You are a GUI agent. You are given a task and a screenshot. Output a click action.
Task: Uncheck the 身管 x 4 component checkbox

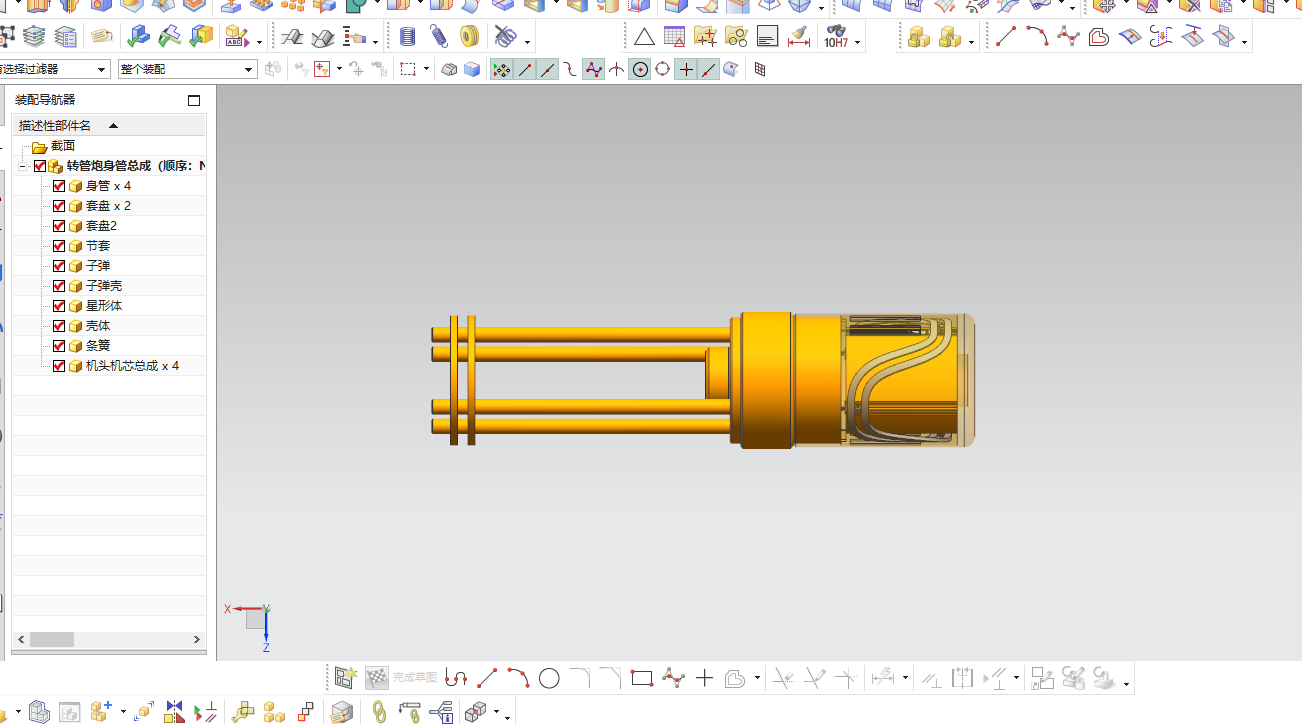(x=59, y=186)
